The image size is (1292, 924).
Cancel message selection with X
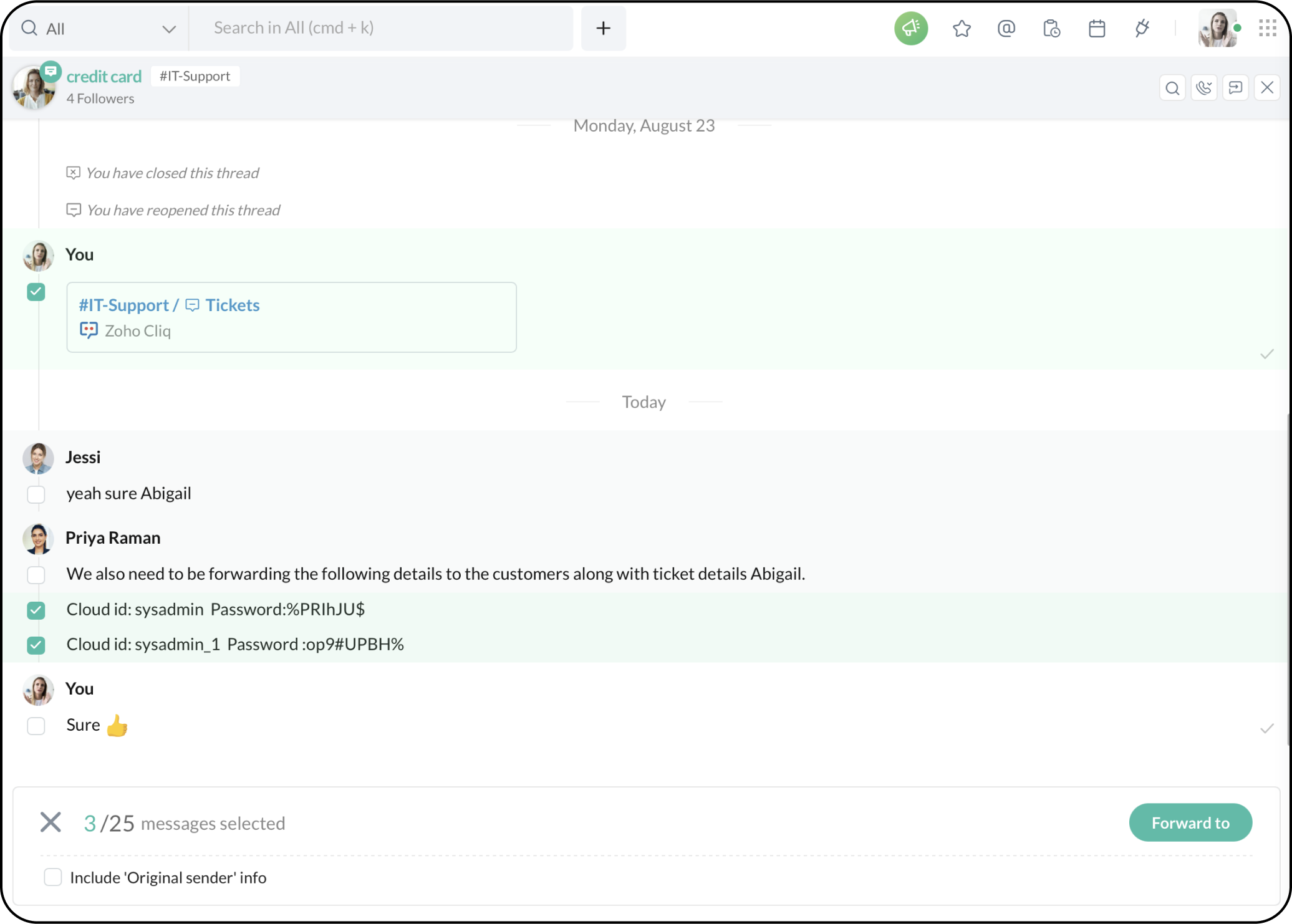click(51, 822)
